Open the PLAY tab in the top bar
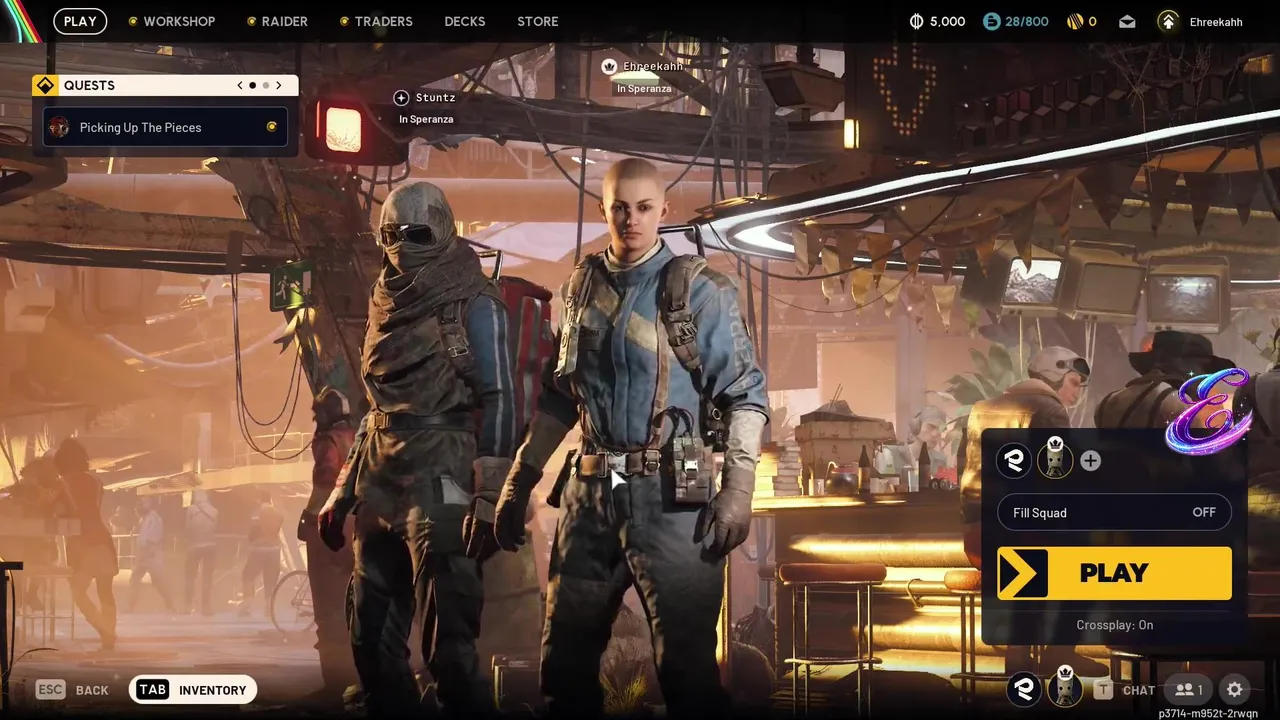Screen dimensions: 1280x720 [x=80, y=21]
